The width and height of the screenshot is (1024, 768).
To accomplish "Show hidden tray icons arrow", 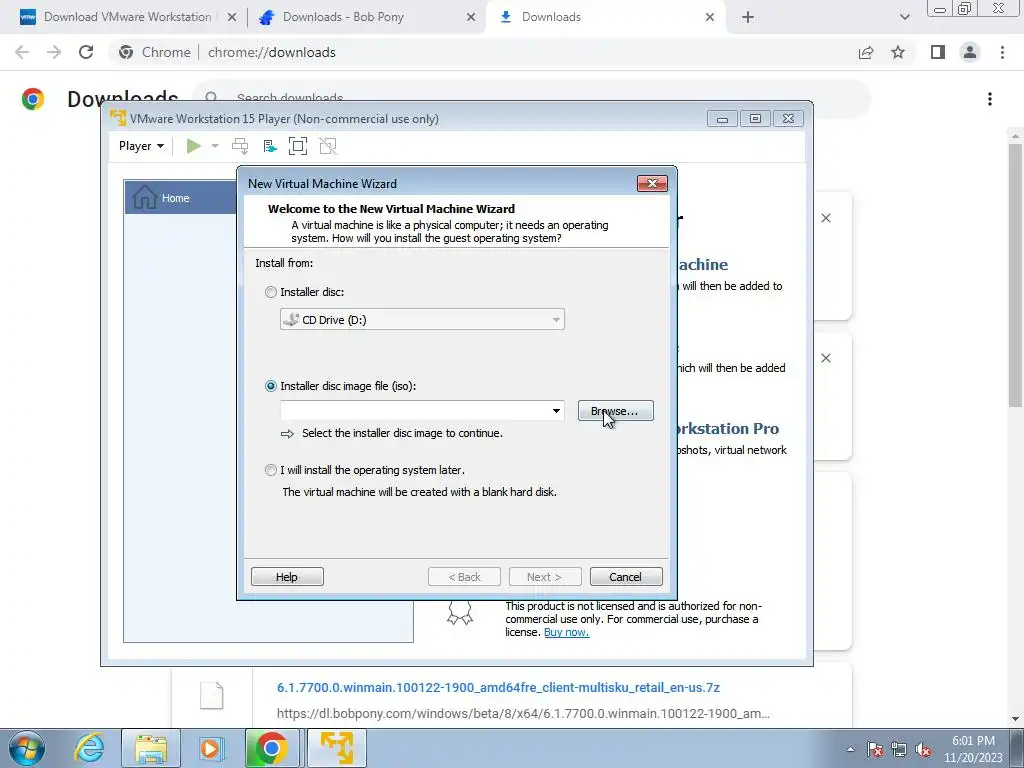I will pos(850,749).
